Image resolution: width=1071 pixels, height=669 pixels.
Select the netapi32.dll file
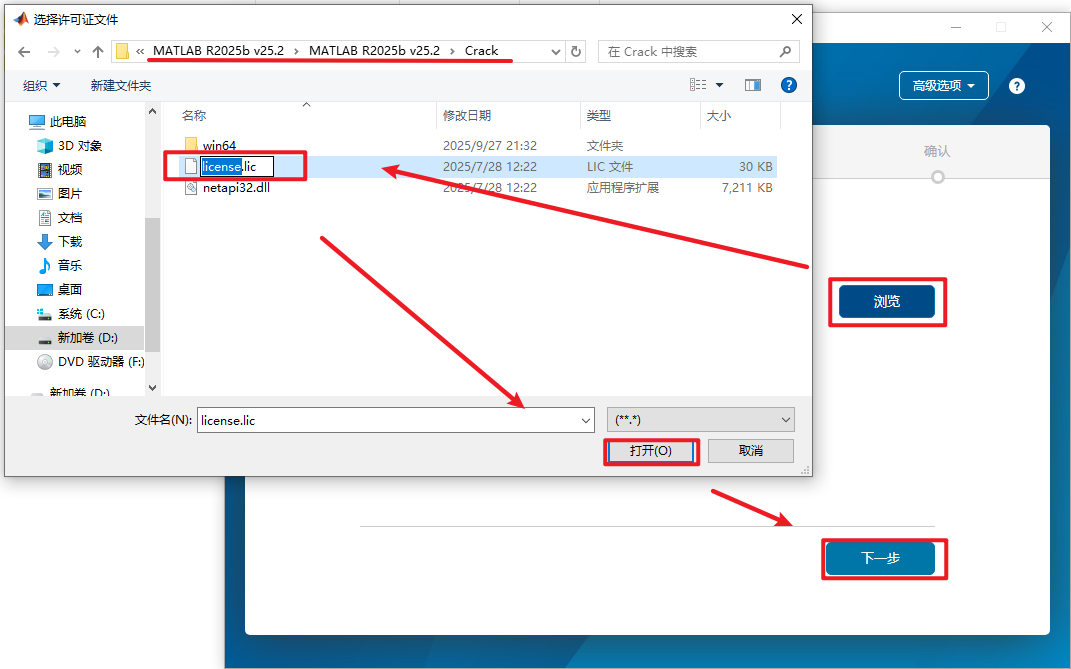[x=236, y=187]
